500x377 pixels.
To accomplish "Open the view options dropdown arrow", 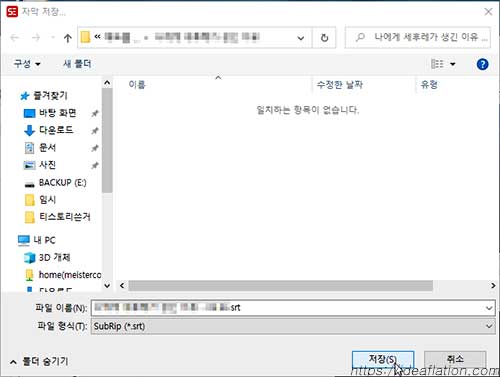I will pos(453,64).
